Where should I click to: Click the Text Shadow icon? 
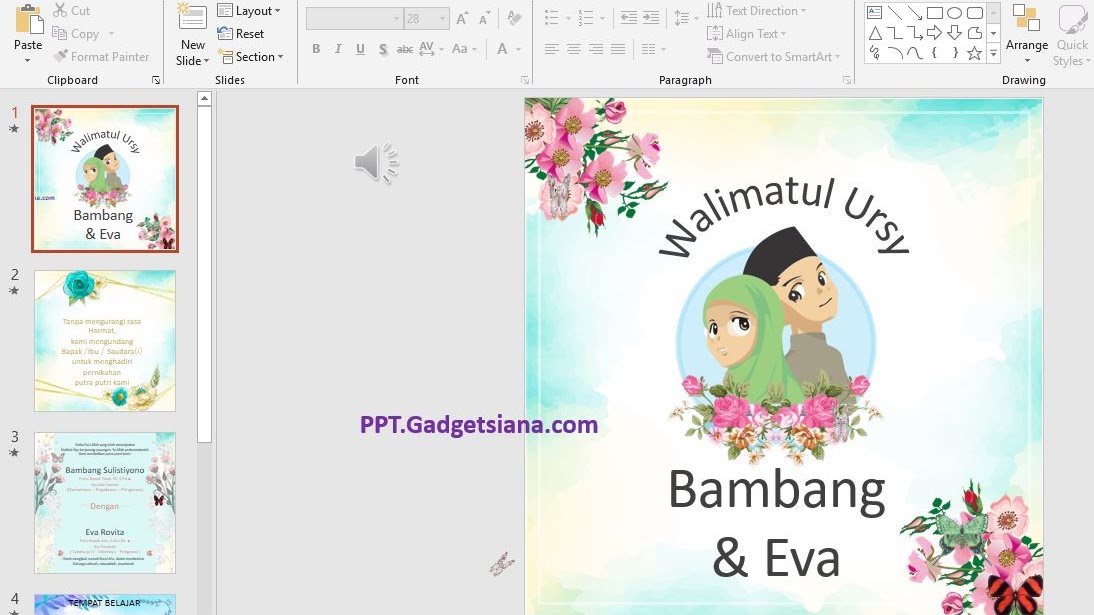pyautogui.click(x=382, y=48)
